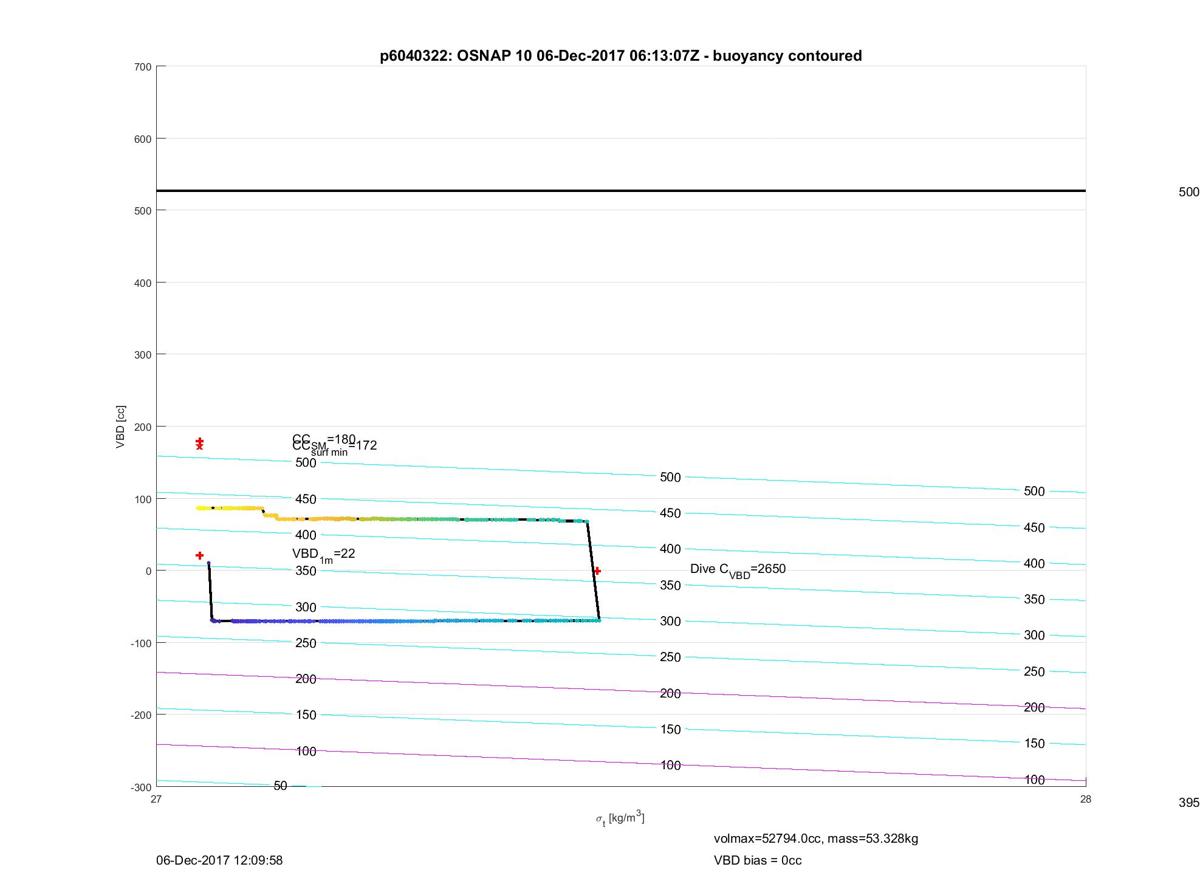This screenshot has width=1200, height=885.
Task: Select the "VBD [cc]" y-axis label
Action: tap(120, 427)
